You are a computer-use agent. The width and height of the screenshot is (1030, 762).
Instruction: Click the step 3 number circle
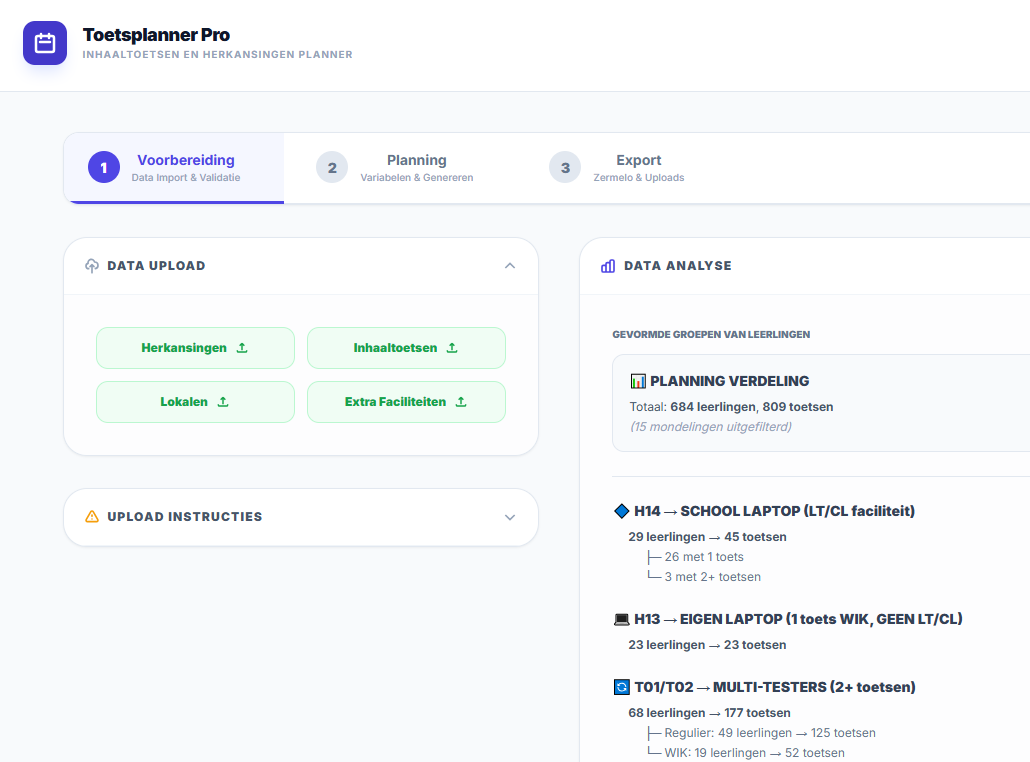pos(565,168)
